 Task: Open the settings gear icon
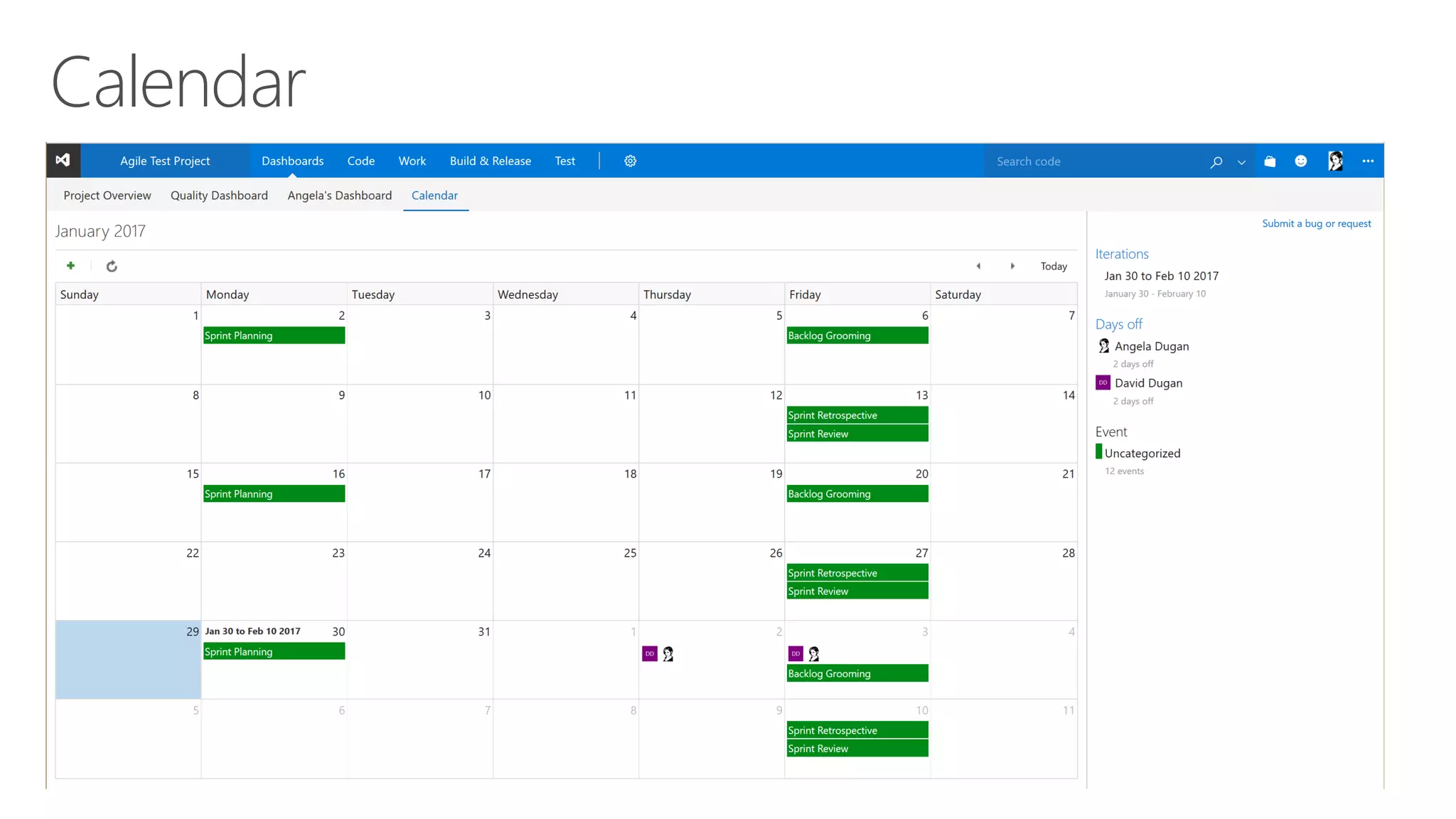point(630,161)
